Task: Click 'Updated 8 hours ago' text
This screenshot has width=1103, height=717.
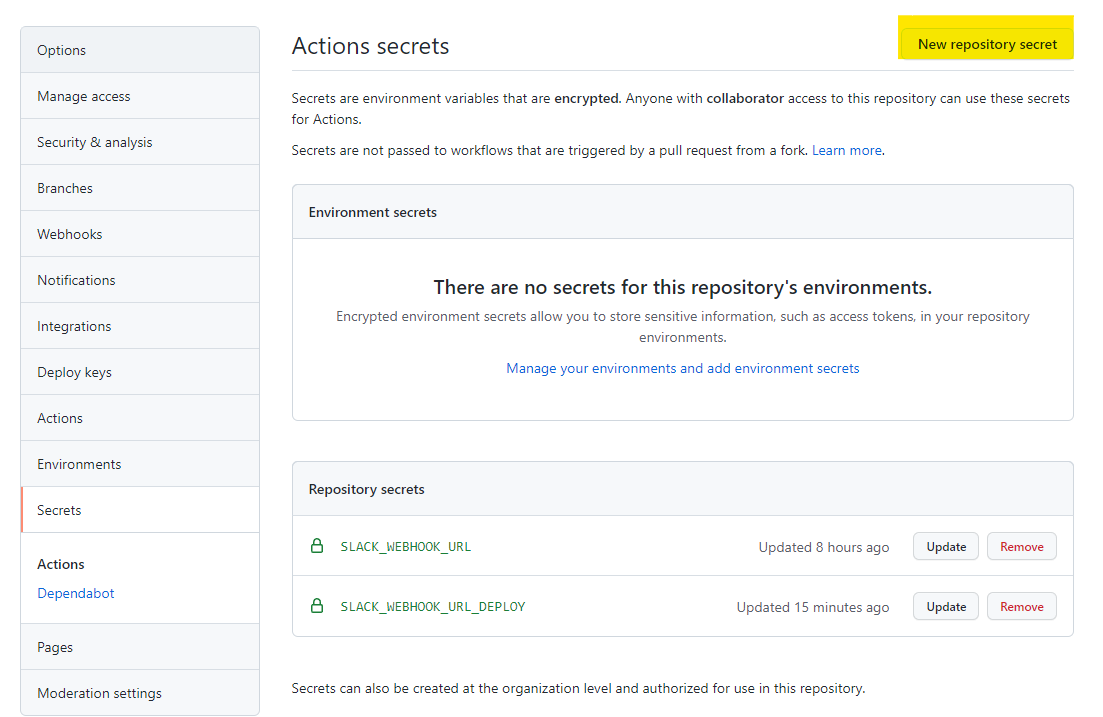Action: pos(824,547)
